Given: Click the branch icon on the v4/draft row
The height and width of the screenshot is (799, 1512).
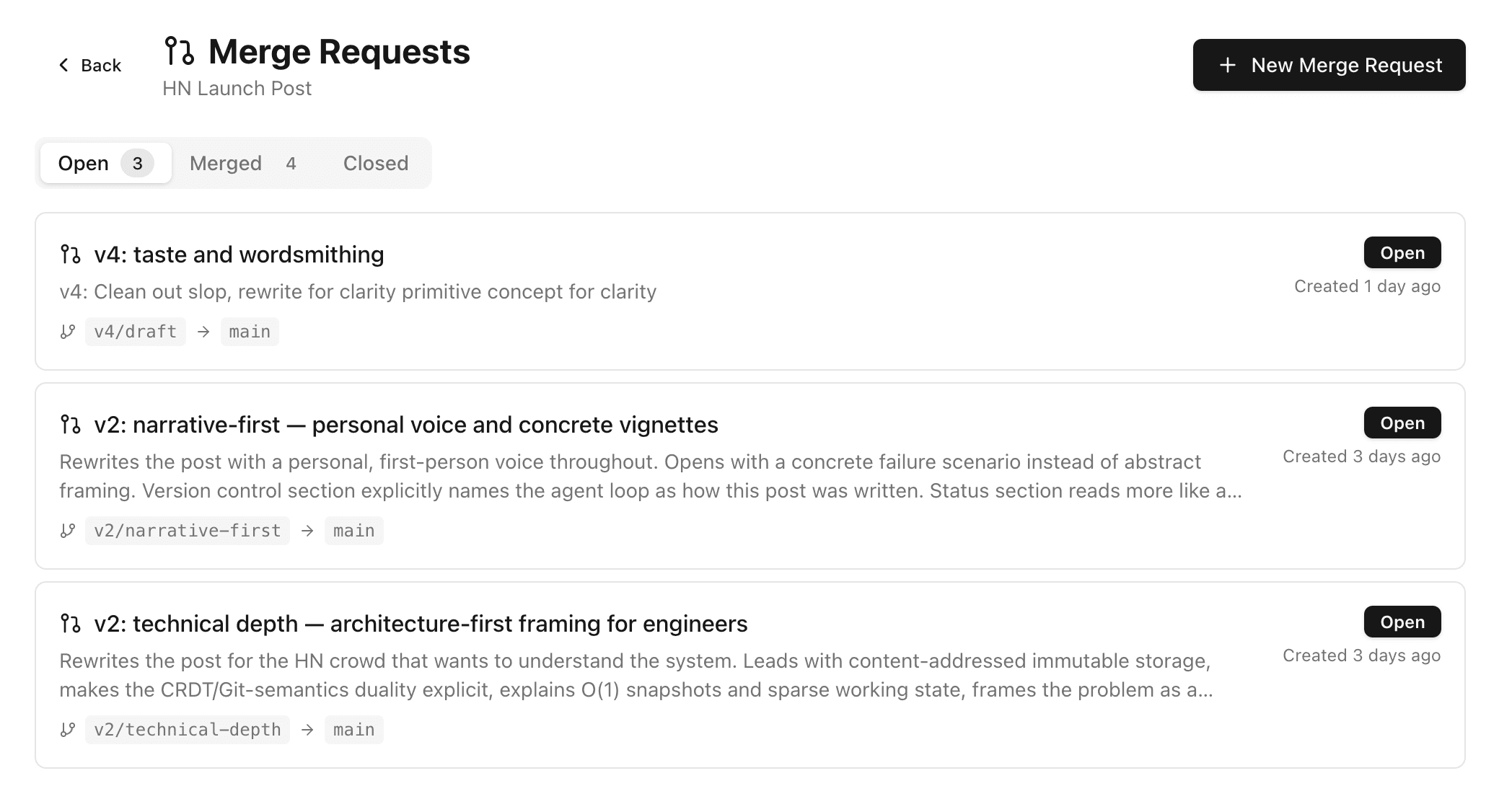Looking at the screenshot, I should tap(67, 332).
